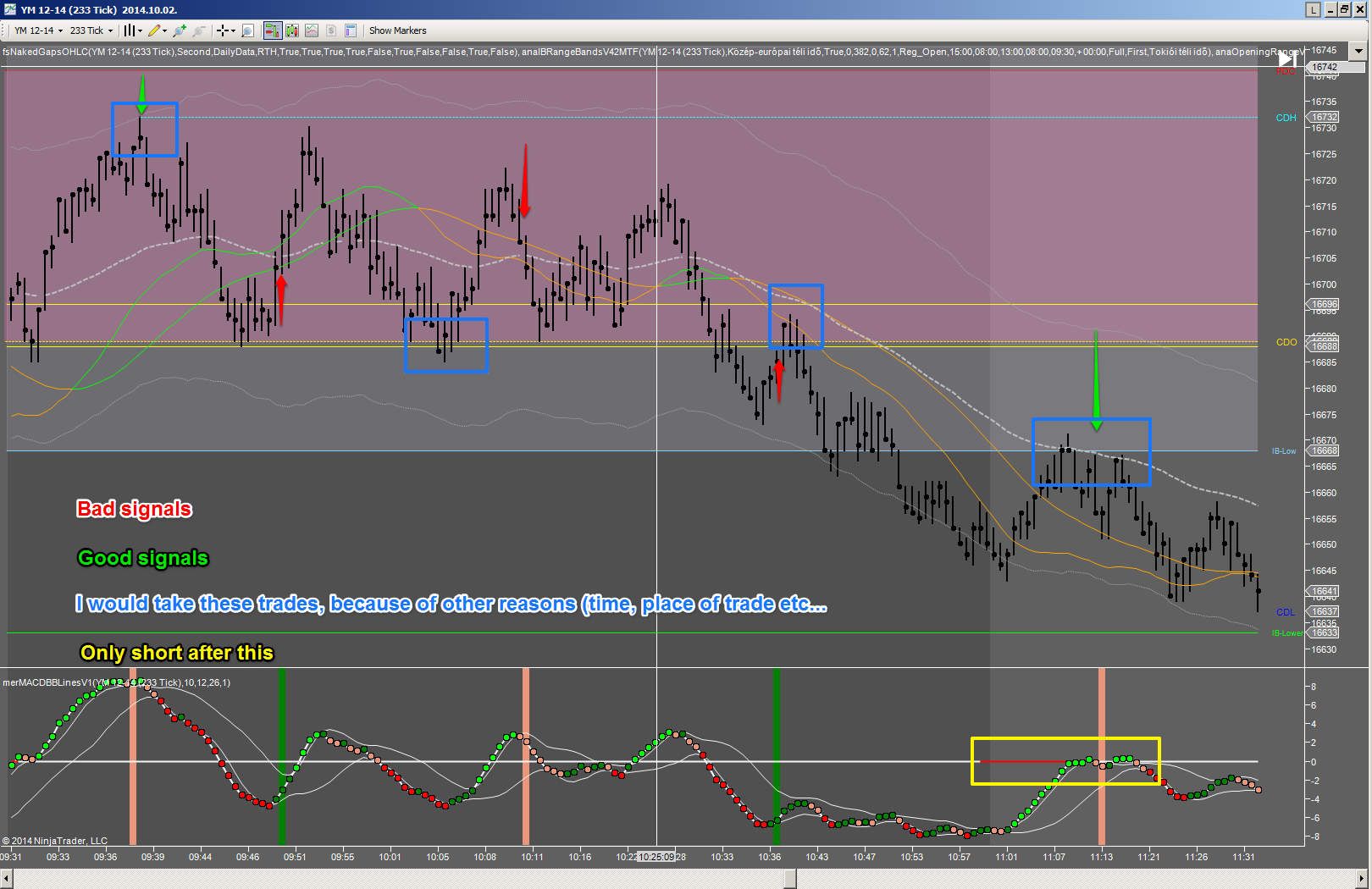1372x889 pixels.
Task: Click the 09:31 time axis label
Action: coord(11,857)
